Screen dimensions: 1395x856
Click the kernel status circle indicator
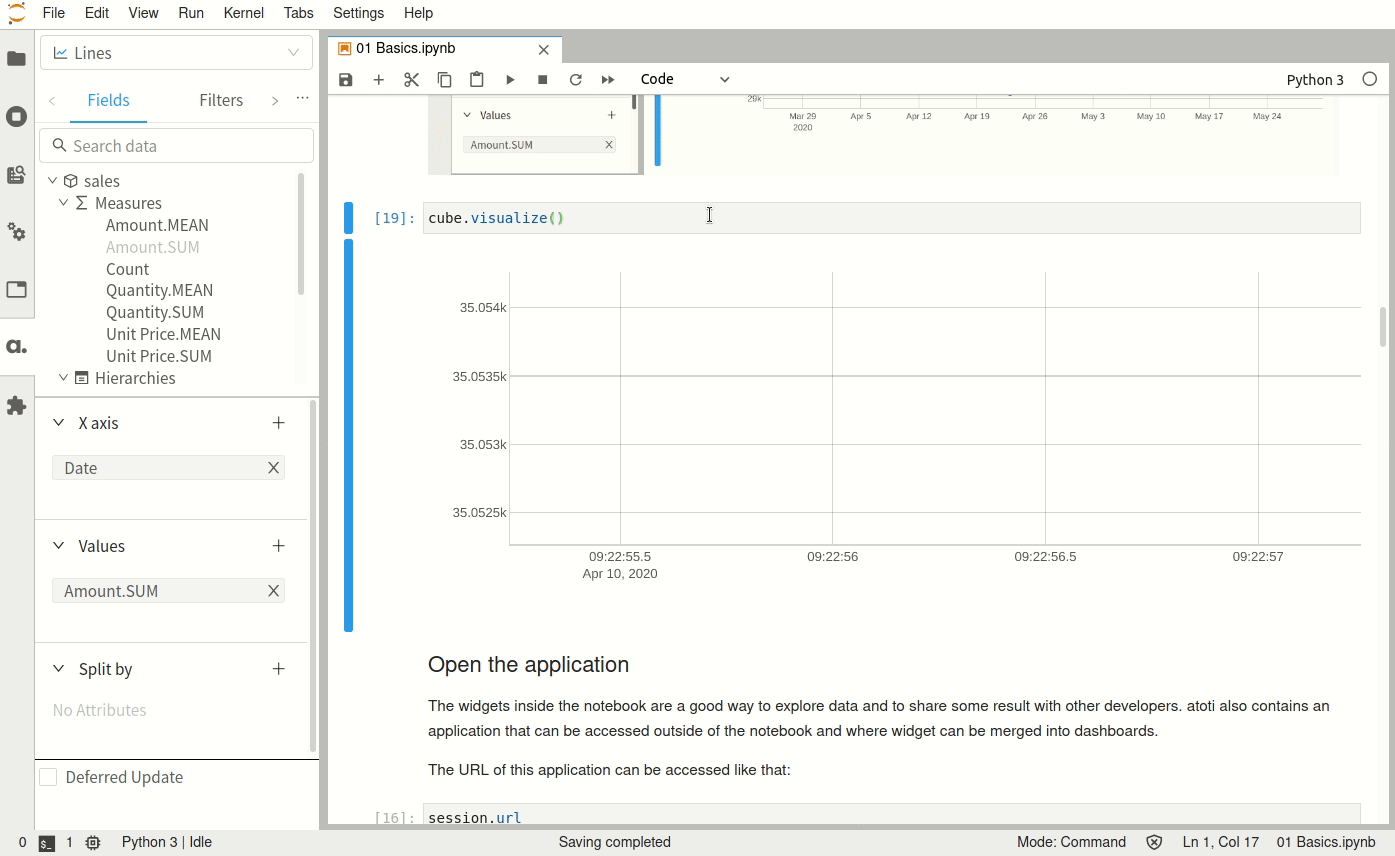[1370, 79]
